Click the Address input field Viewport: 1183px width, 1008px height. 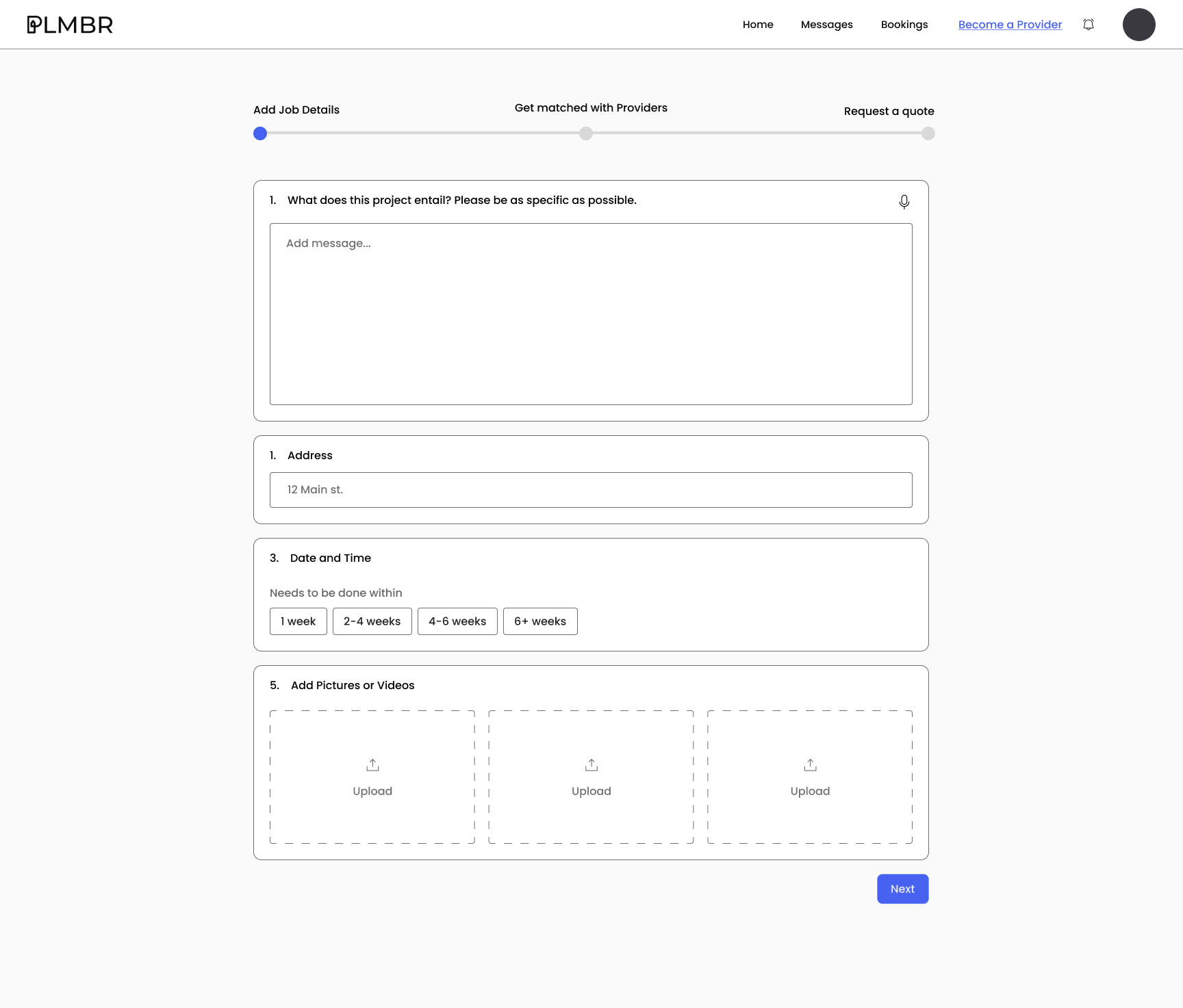tap(591, 490)
